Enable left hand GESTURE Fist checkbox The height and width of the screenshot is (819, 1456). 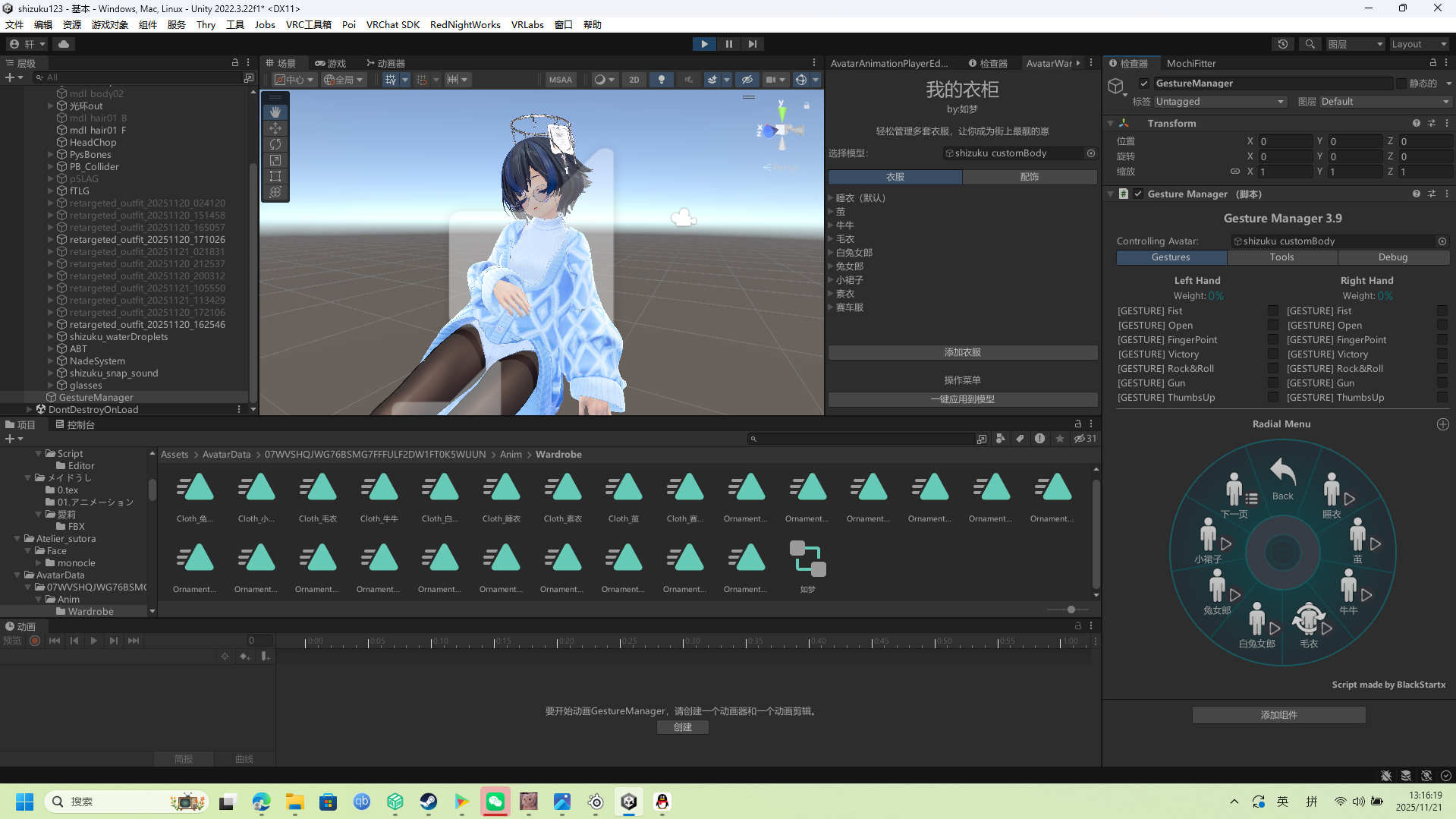1273,310
